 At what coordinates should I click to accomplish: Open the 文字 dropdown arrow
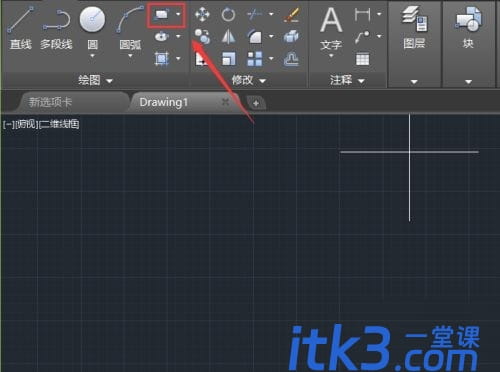[331, 56]
